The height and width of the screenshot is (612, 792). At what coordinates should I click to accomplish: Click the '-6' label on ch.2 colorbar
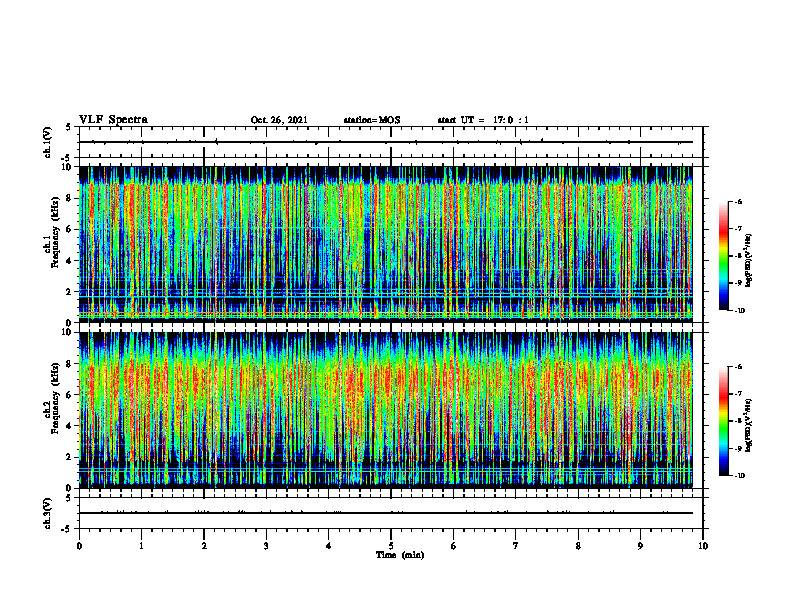[738, 367]
